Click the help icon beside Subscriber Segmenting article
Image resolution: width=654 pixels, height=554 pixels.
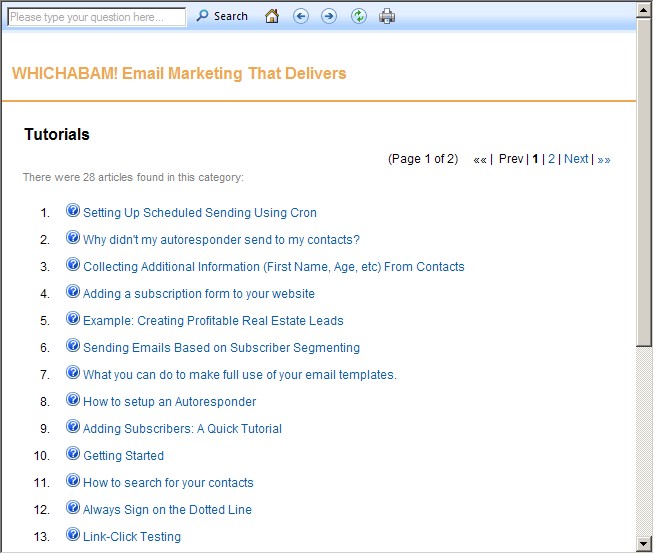coord(73,345)
